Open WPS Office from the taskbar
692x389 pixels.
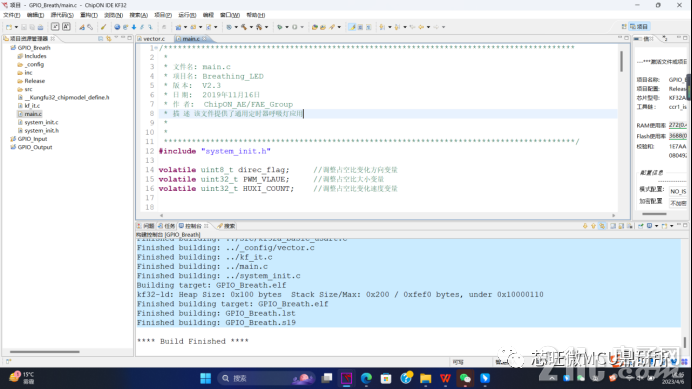click(x=445, y=378)
